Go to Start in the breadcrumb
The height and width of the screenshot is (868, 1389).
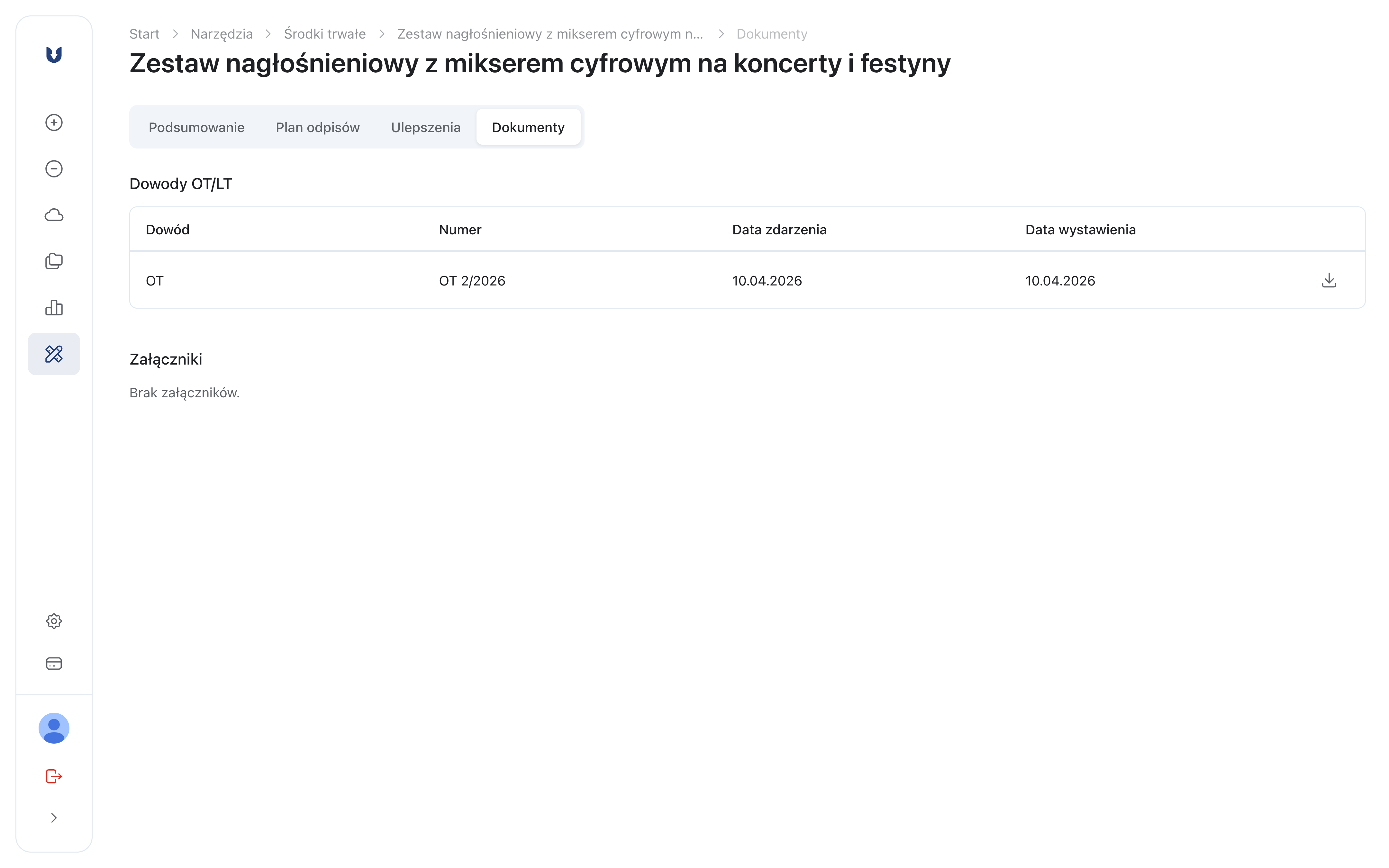tap(144, 34)
